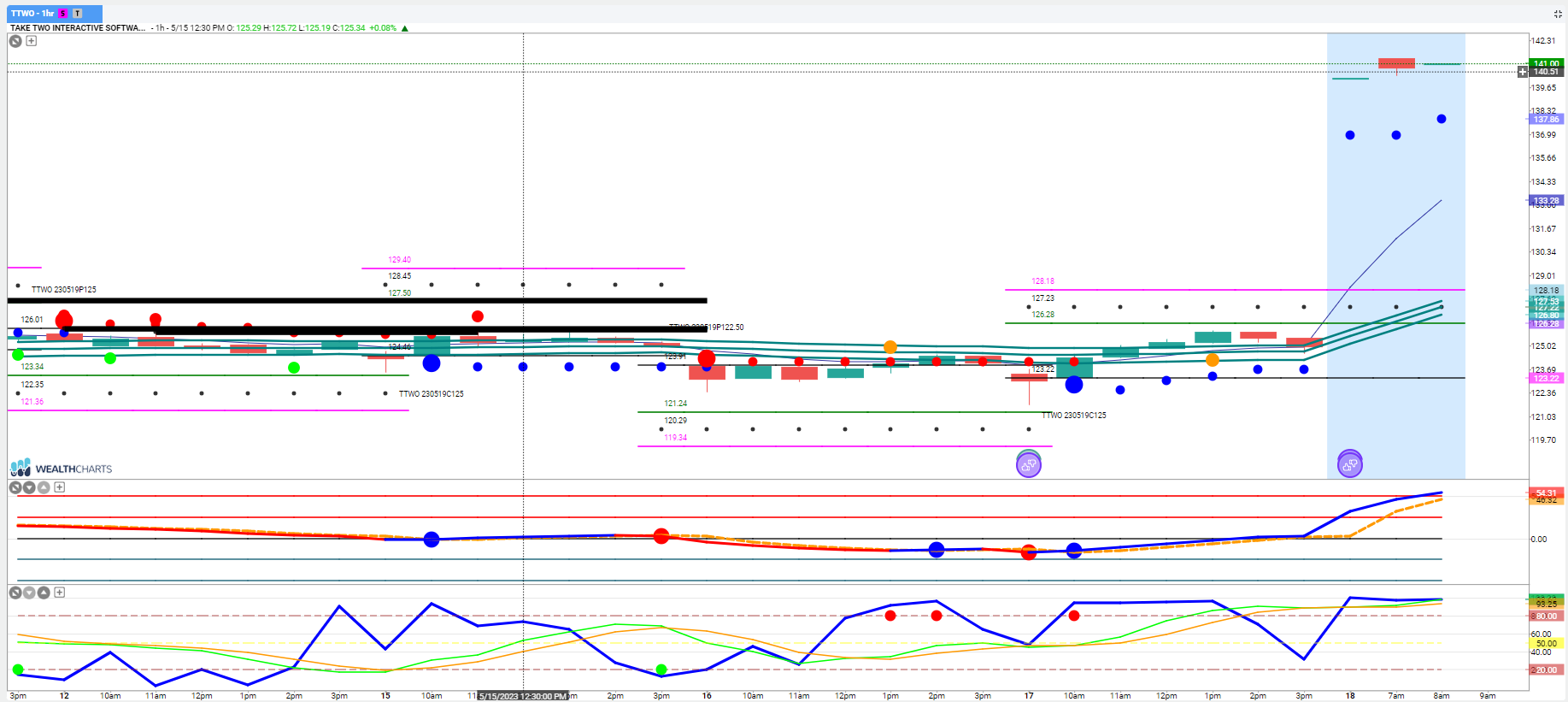This screenshot has width=1568, height=702.
Task: Click the TTWO 230519P125 option label
Action: (x=64, y=290)
